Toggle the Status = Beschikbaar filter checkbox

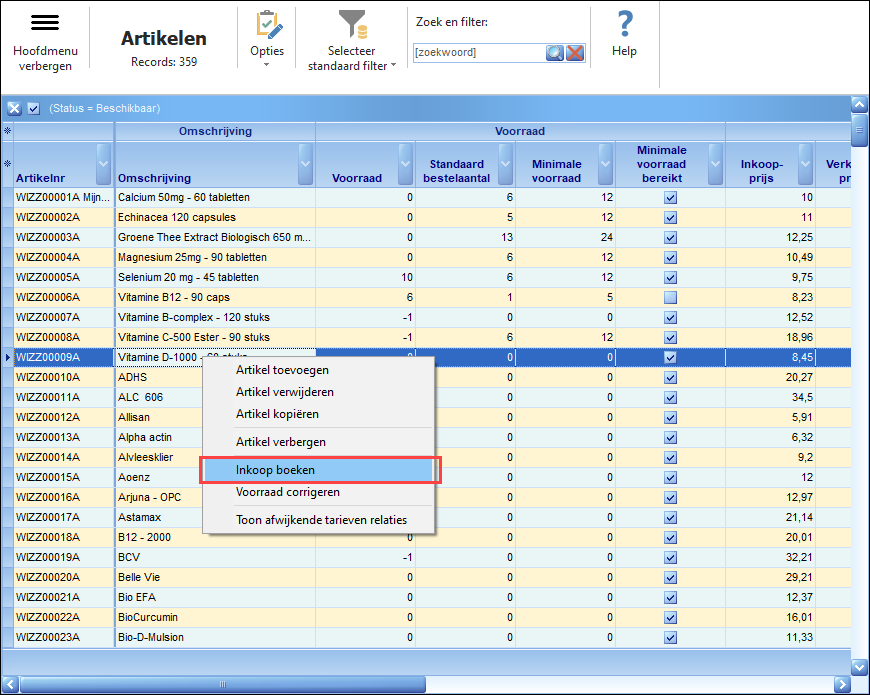34,108
